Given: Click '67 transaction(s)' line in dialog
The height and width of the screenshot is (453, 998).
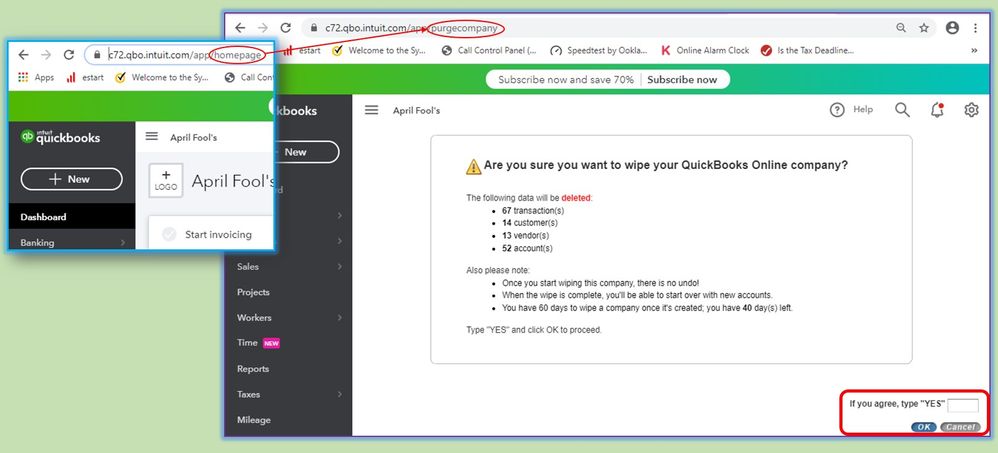Looking at the screenshot, I should point(533,210).
